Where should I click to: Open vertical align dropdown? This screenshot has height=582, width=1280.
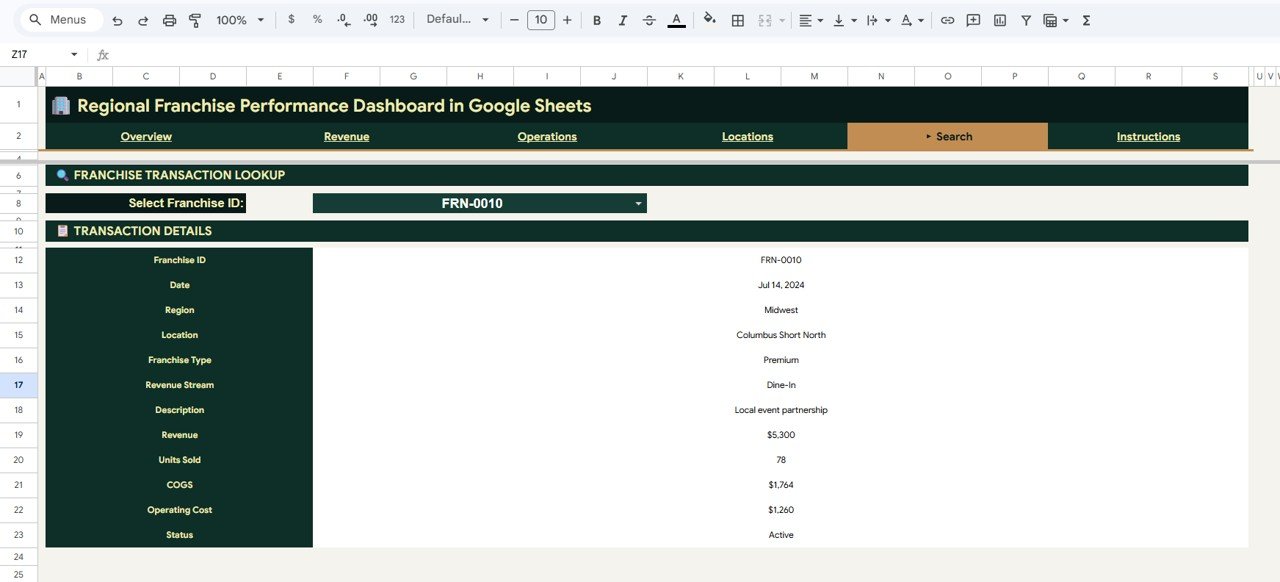[844, 20]
